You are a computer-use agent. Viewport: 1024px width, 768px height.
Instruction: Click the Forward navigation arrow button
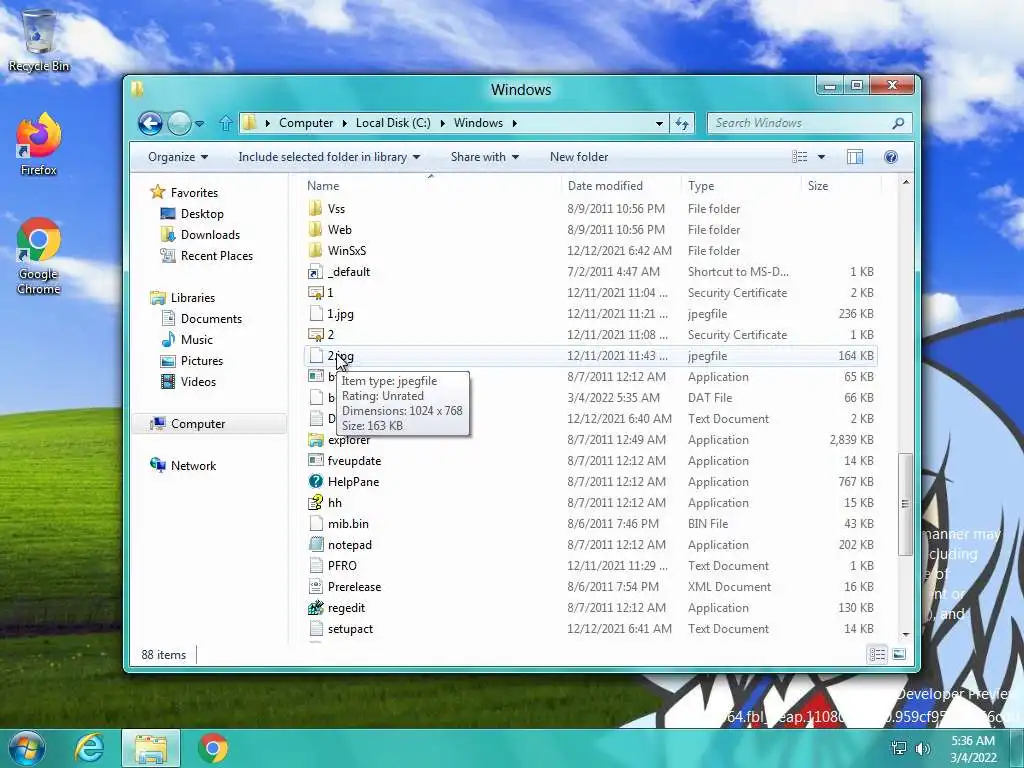[179, 123]
